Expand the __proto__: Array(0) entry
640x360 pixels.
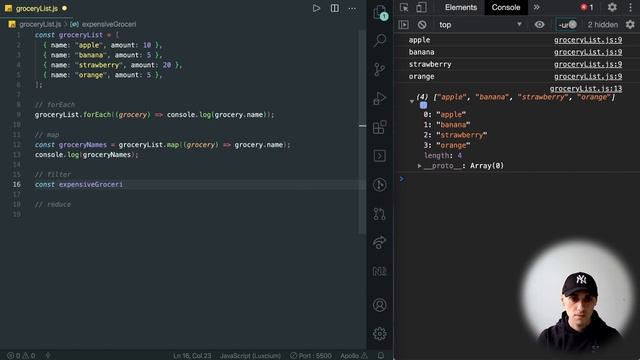[419, 166]
